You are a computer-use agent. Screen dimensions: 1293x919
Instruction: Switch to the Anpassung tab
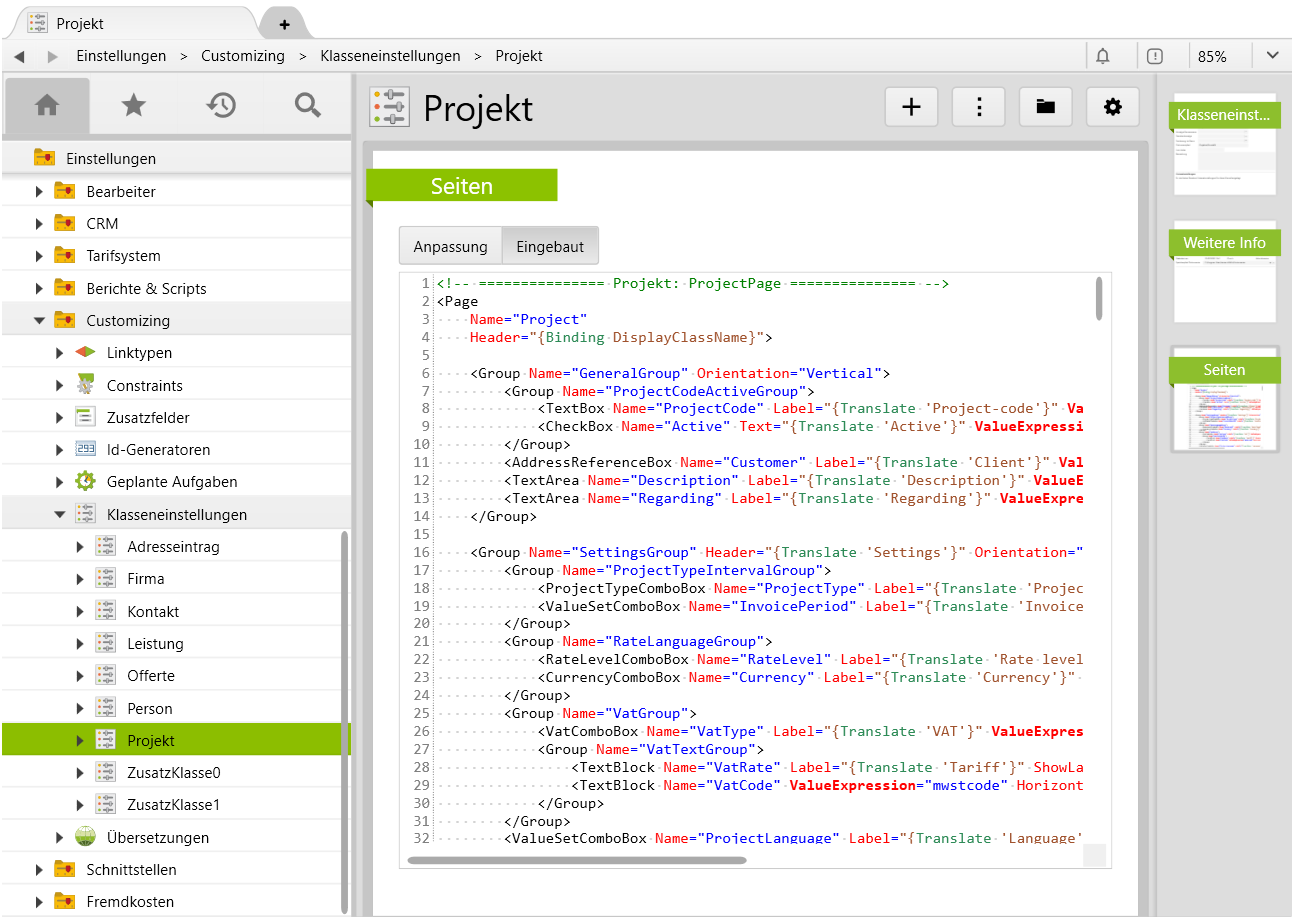(450, 246)
